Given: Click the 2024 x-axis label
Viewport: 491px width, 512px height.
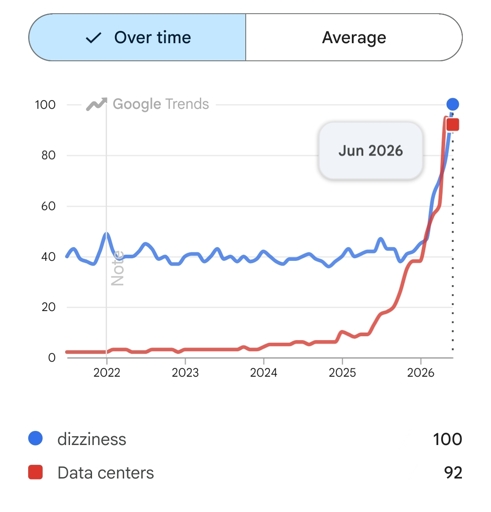Looking at the screenshot, I should [x=264, y=372].
